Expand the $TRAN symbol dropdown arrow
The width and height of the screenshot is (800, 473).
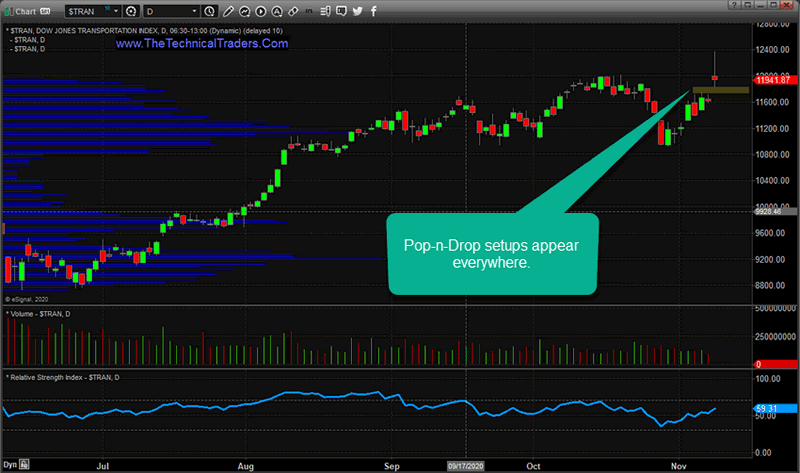coord(116,11)
